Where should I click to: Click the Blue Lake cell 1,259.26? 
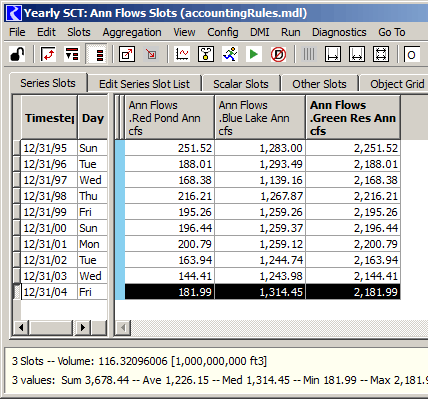tap(260, 212)
